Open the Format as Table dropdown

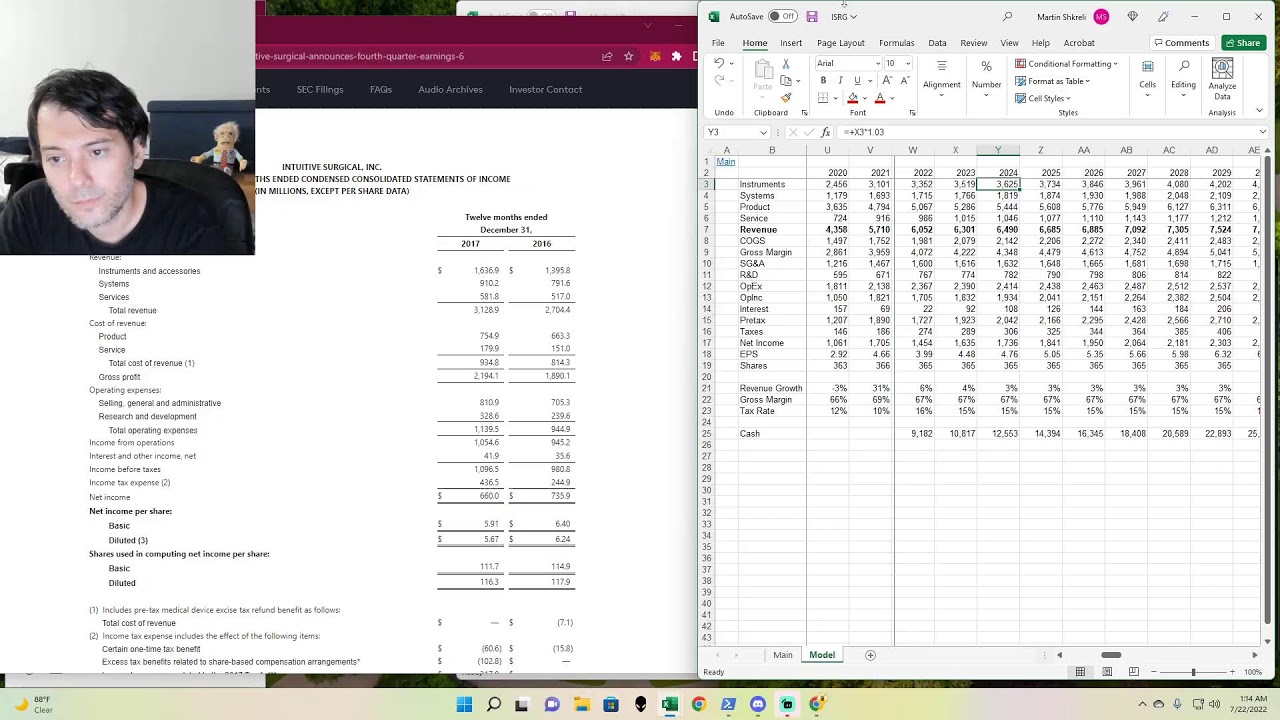tap(1053, 81)
